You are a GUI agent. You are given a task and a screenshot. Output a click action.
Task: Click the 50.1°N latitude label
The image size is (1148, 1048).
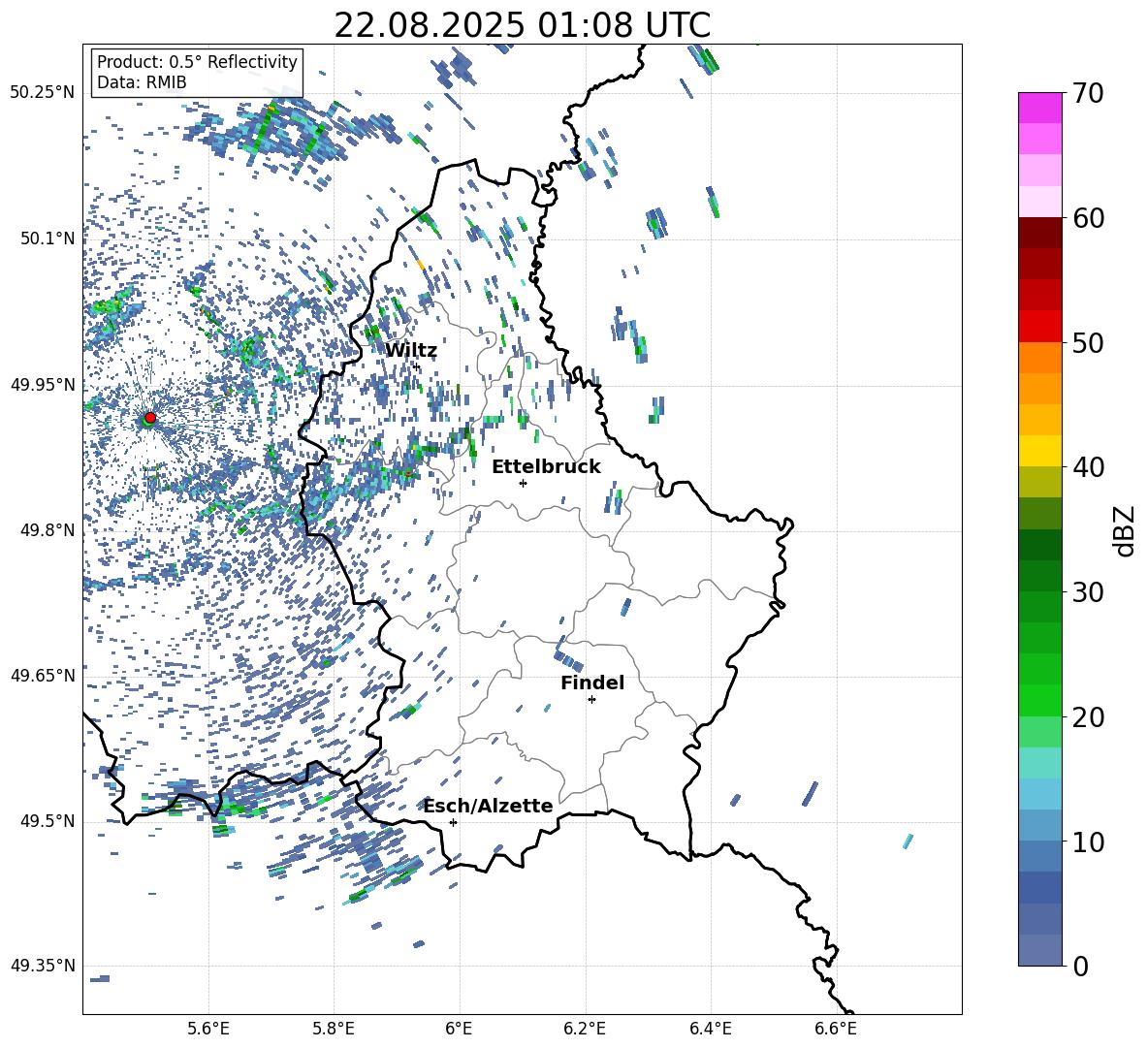[x=47, y=238]
